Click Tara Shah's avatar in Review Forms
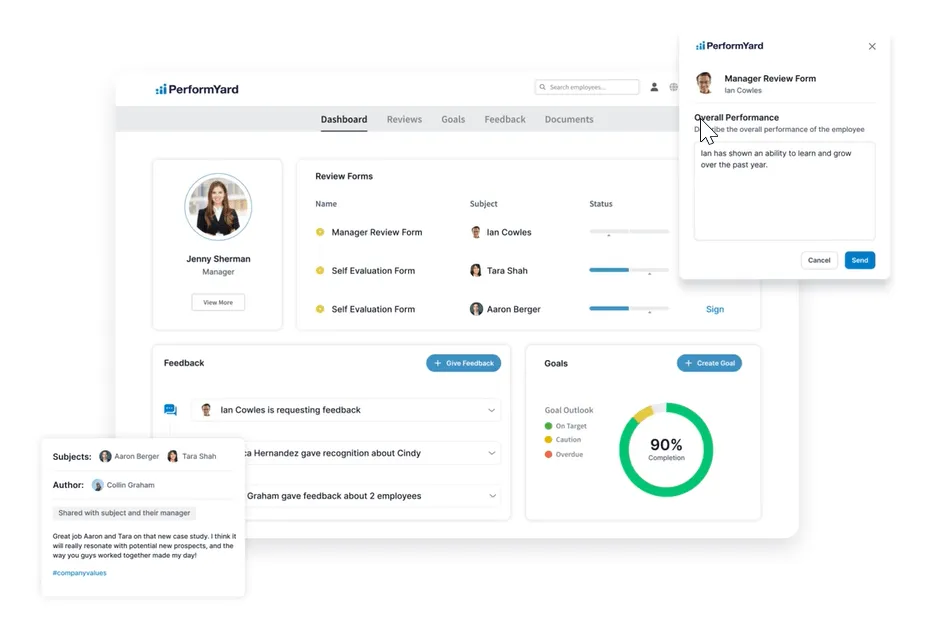 click(x=476, y=270)
